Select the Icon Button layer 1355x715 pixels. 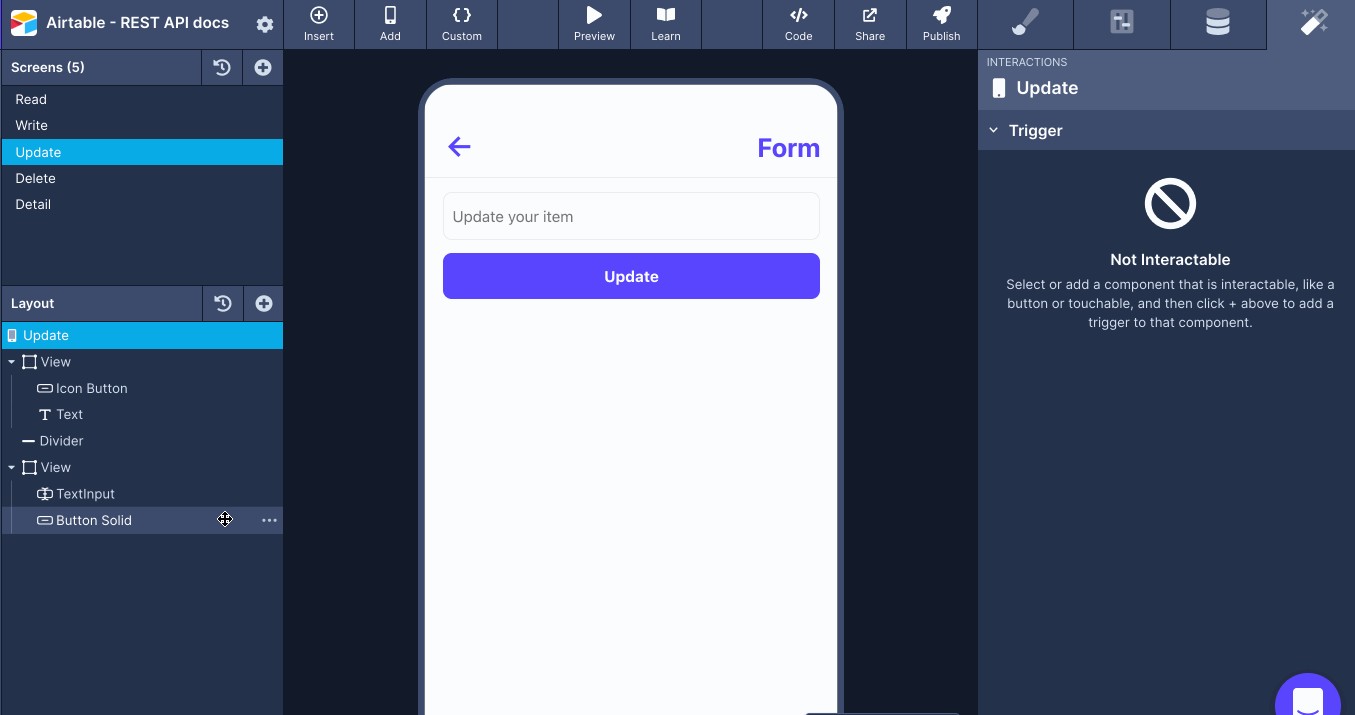pyautogui.click(x=142, y=388)
